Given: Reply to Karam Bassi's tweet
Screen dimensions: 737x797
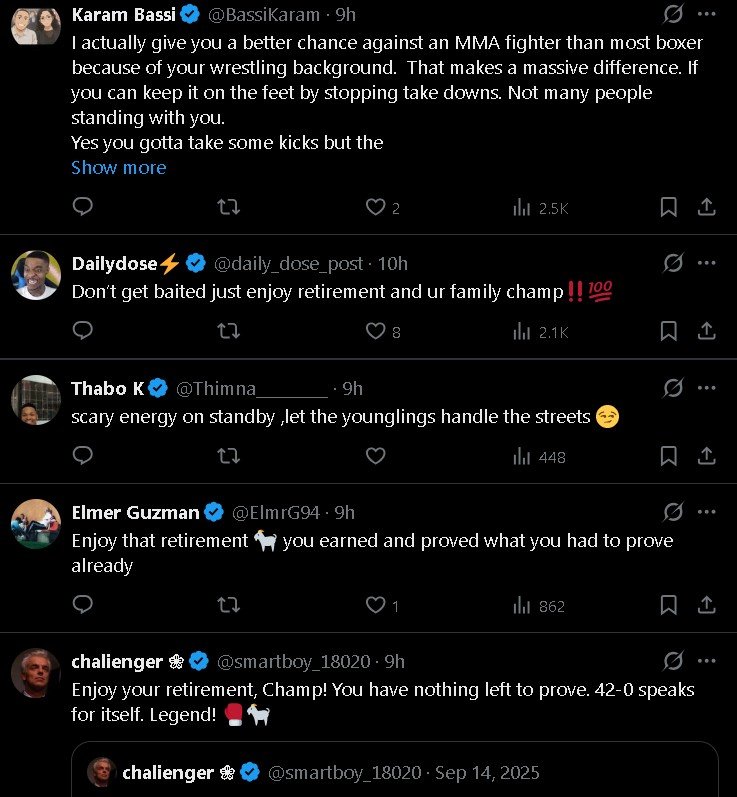Looking at the screenshot, I should click(84, 207).
